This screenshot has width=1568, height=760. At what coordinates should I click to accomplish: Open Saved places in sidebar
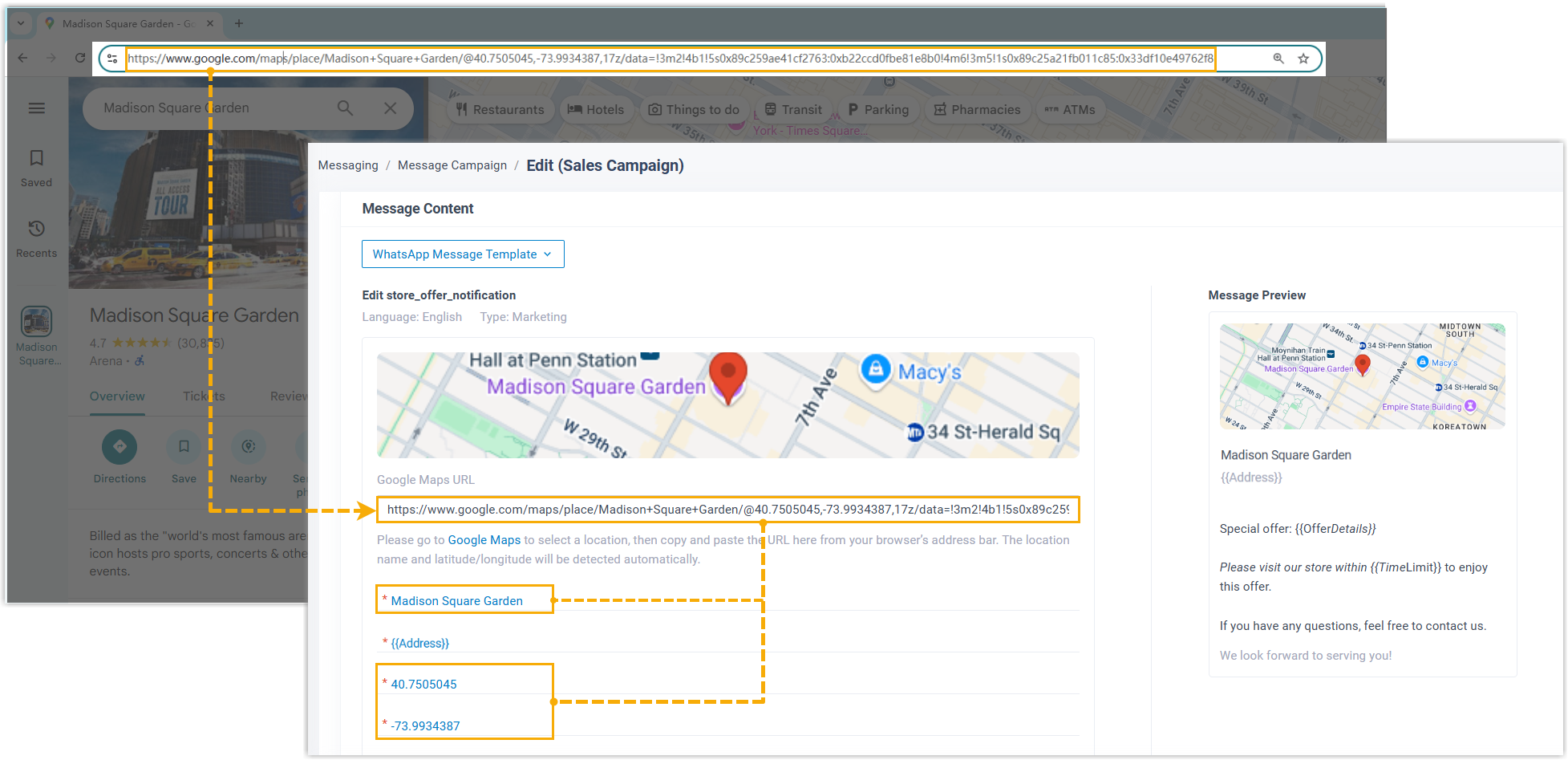pyautogui.click(x=36, y=168)
